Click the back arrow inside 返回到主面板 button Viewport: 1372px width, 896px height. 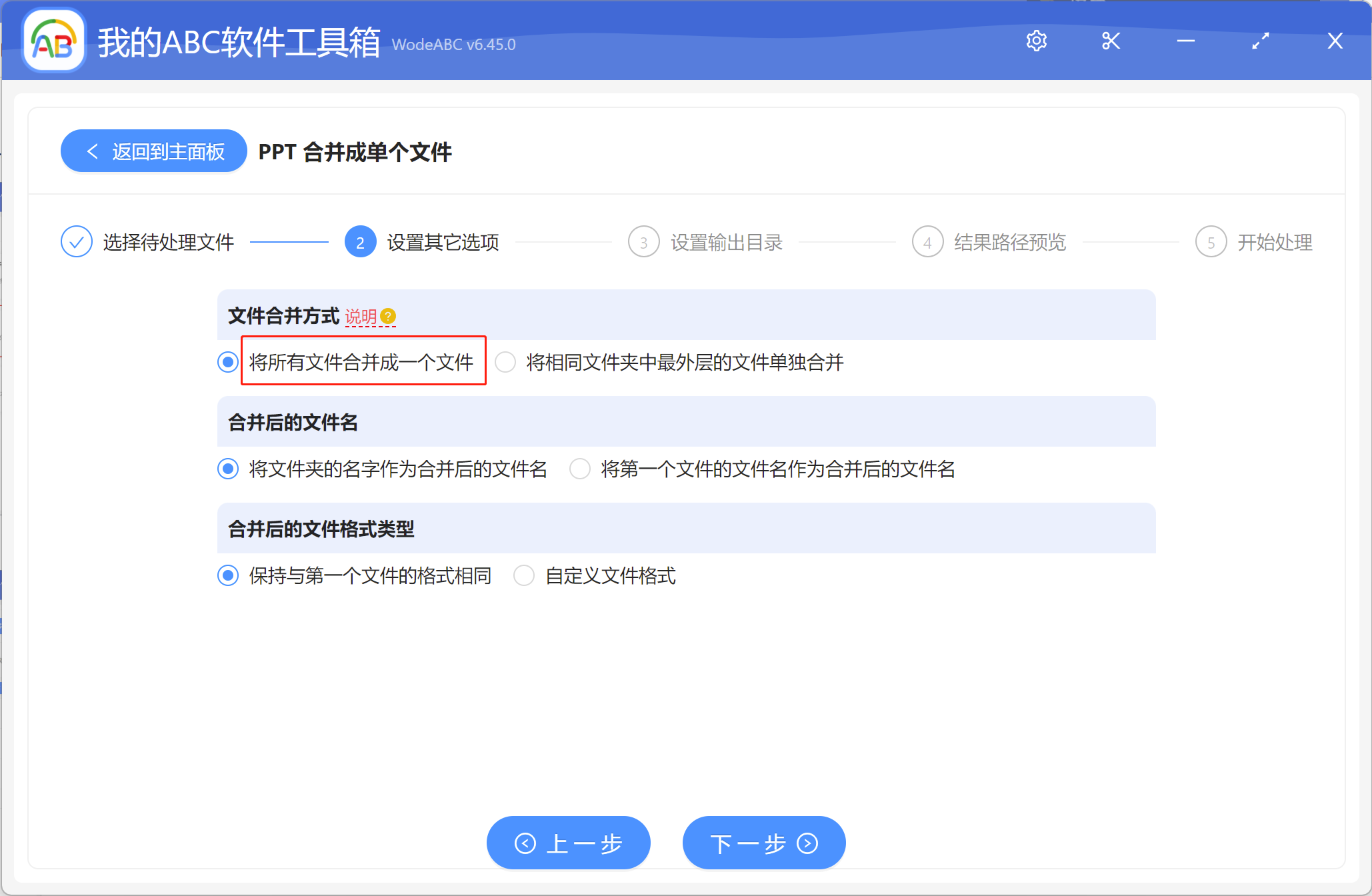click(93, 151)
